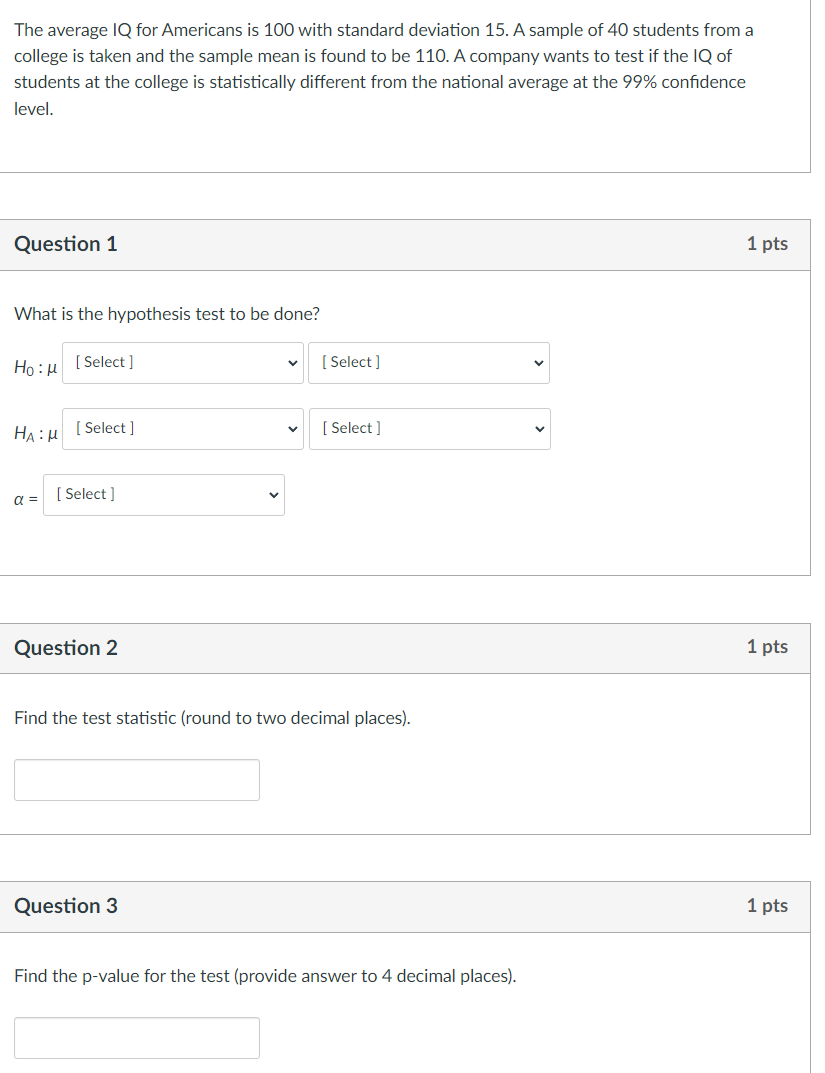Click the 1 pts label of Question 2
825x1073 pixels.
(x=767, y=647)
